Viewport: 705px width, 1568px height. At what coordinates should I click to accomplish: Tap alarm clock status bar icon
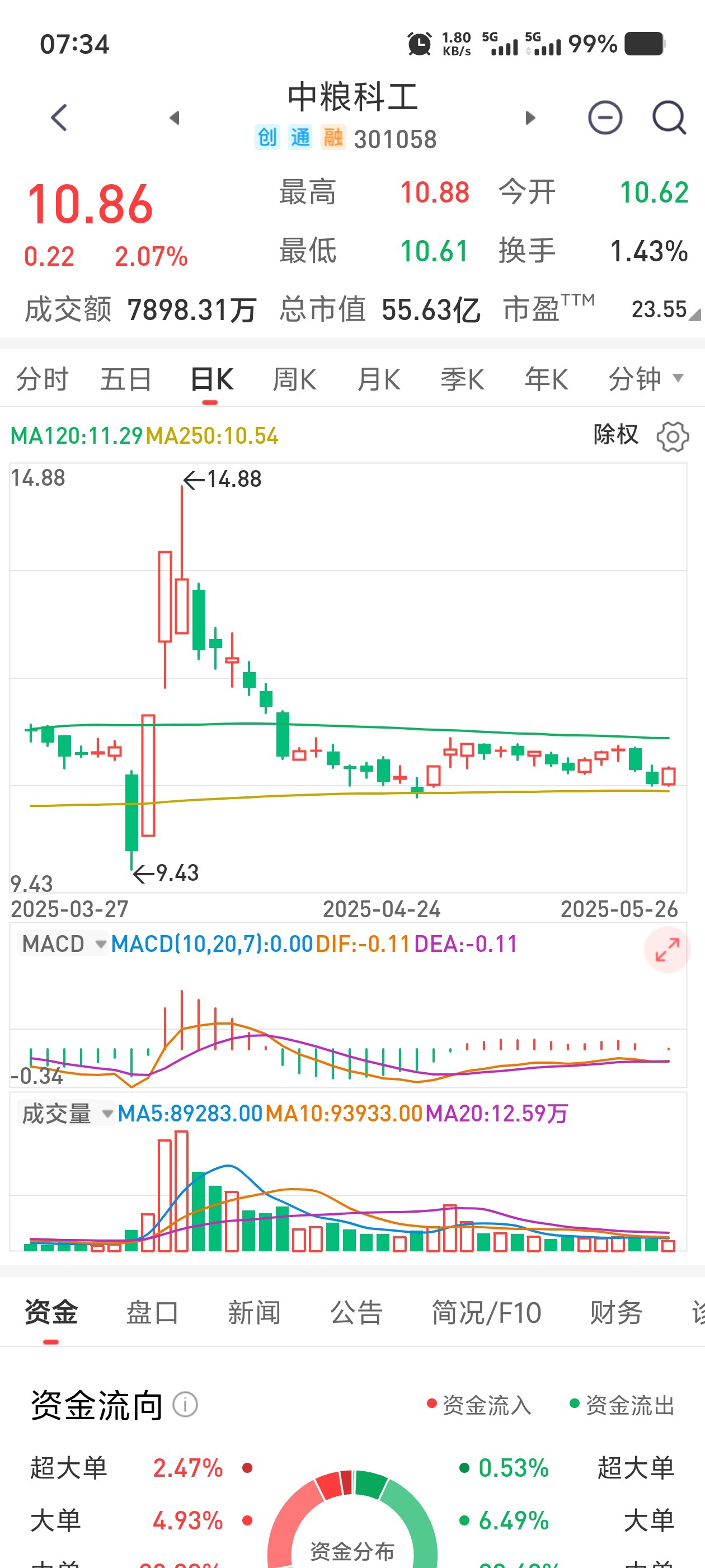point(420,44)
